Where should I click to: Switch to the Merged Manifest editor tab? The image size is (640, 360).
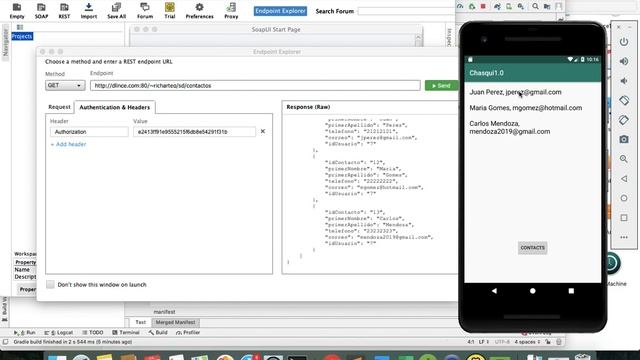175,322
